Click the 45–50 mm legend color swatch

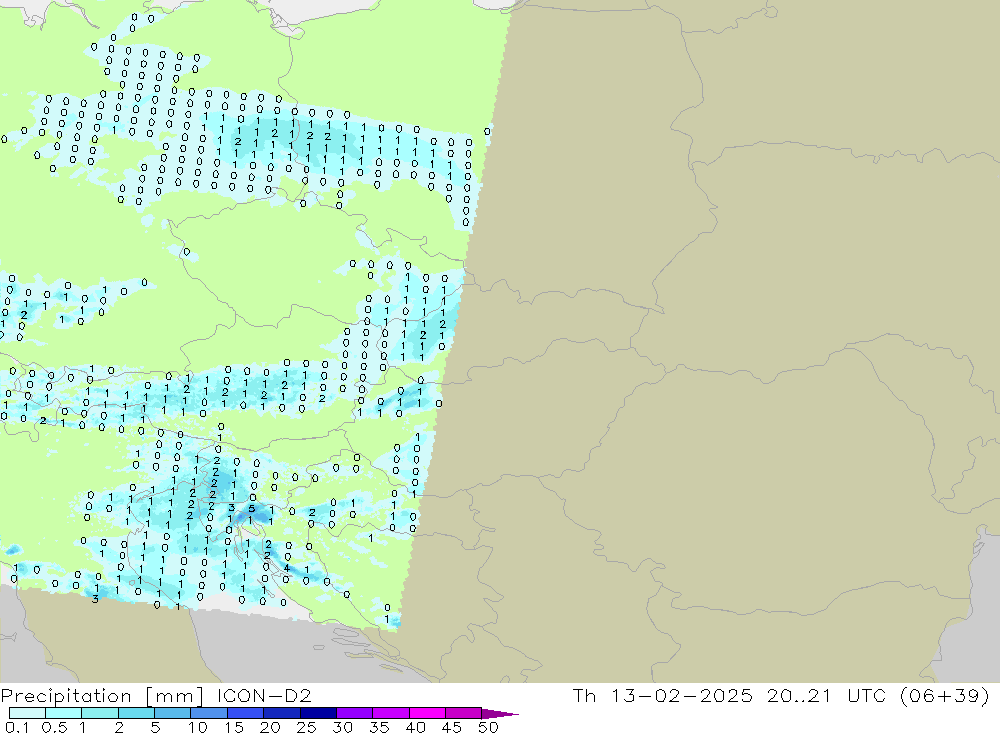pos(463,713)
